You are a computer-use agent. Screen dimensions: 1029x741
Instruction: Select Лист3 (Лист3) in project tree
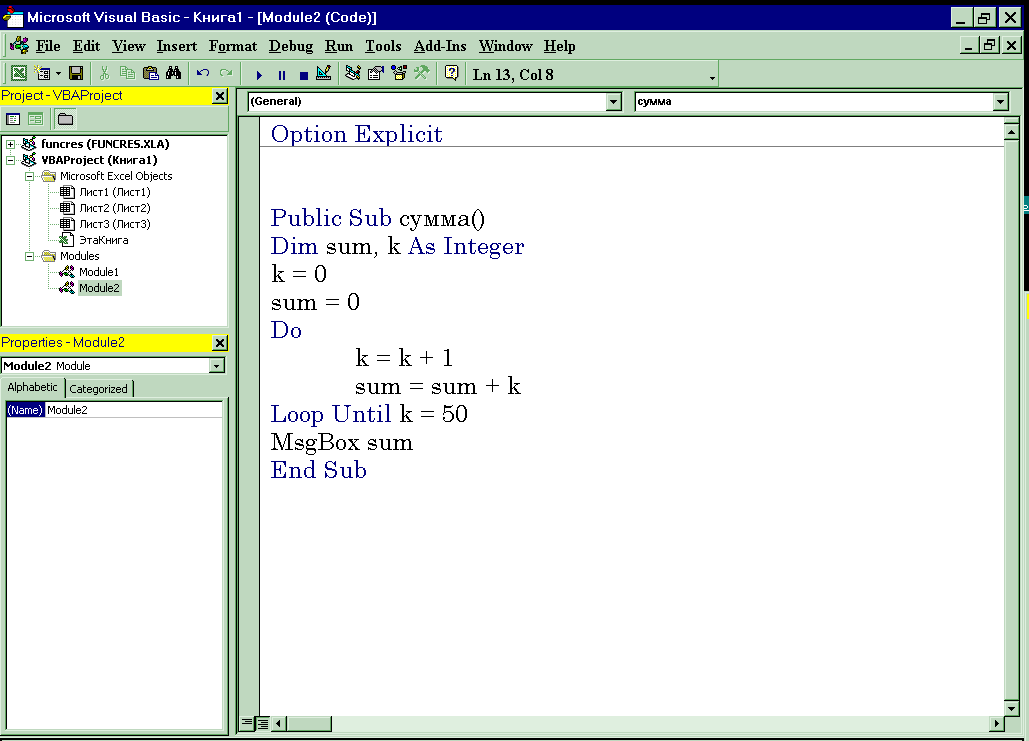point(115,224)
